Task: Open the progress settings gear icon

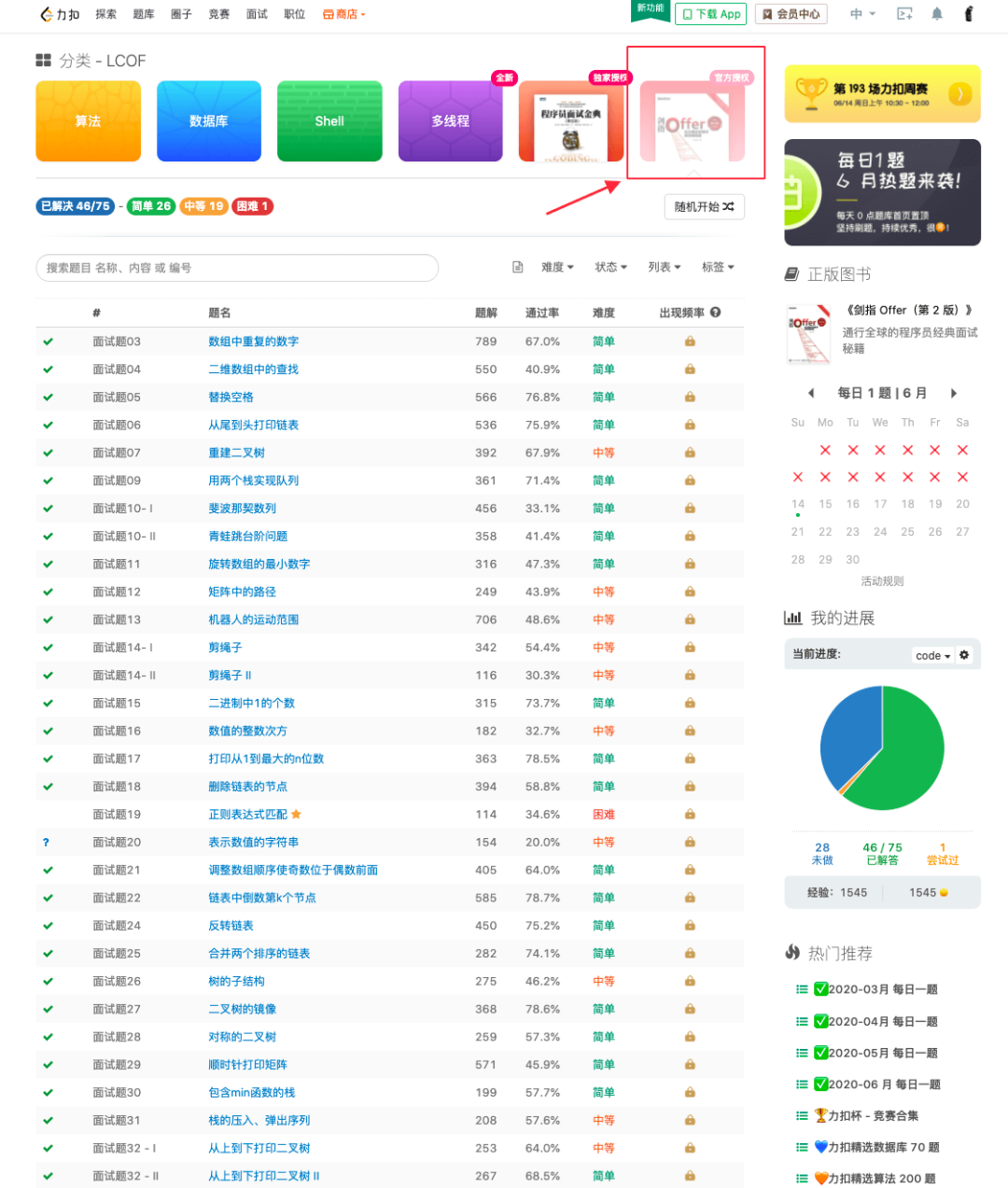Action: [964, 655]
